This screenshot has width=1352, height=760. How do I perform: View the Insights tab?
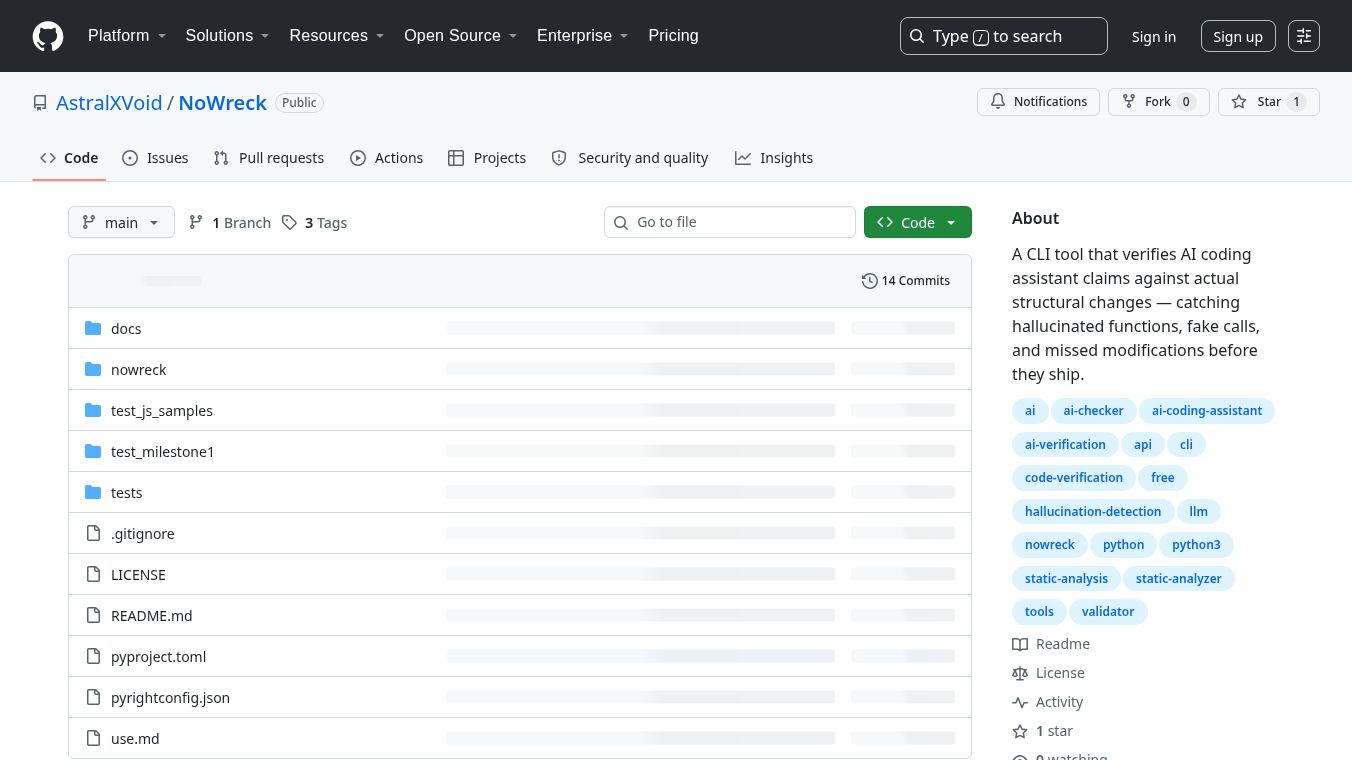(774, 158)
